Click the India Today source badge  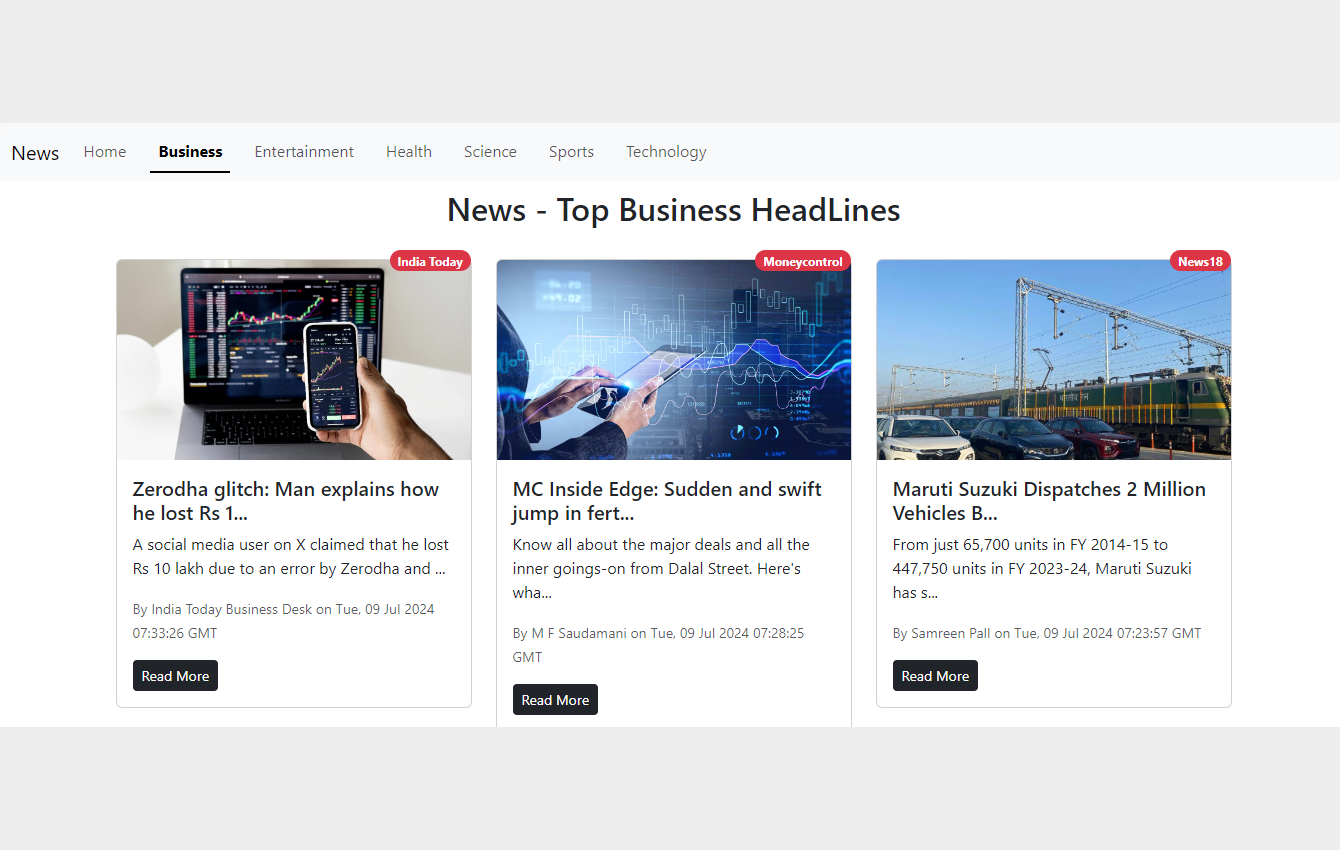pos(430,262)
